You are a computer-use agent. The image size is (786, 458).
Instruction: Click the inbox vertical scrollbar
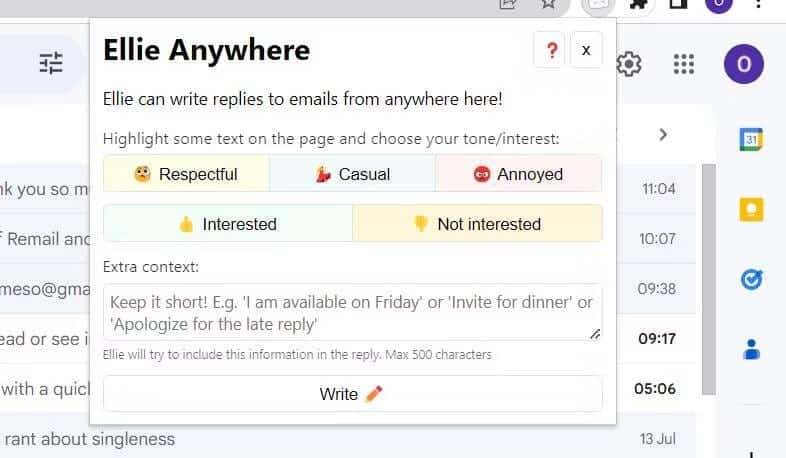tap(709, 279)
